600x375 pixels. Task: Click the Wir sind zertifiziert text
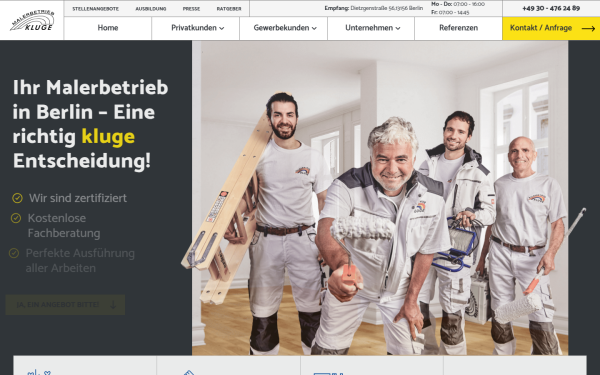pyautogui.click(x=78, y=198)
